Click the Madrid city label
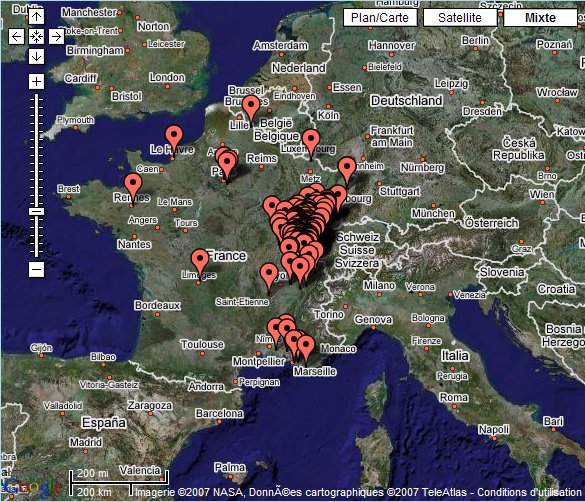The image size is (585, 502). pyautogui.click(x=85, y=442)
